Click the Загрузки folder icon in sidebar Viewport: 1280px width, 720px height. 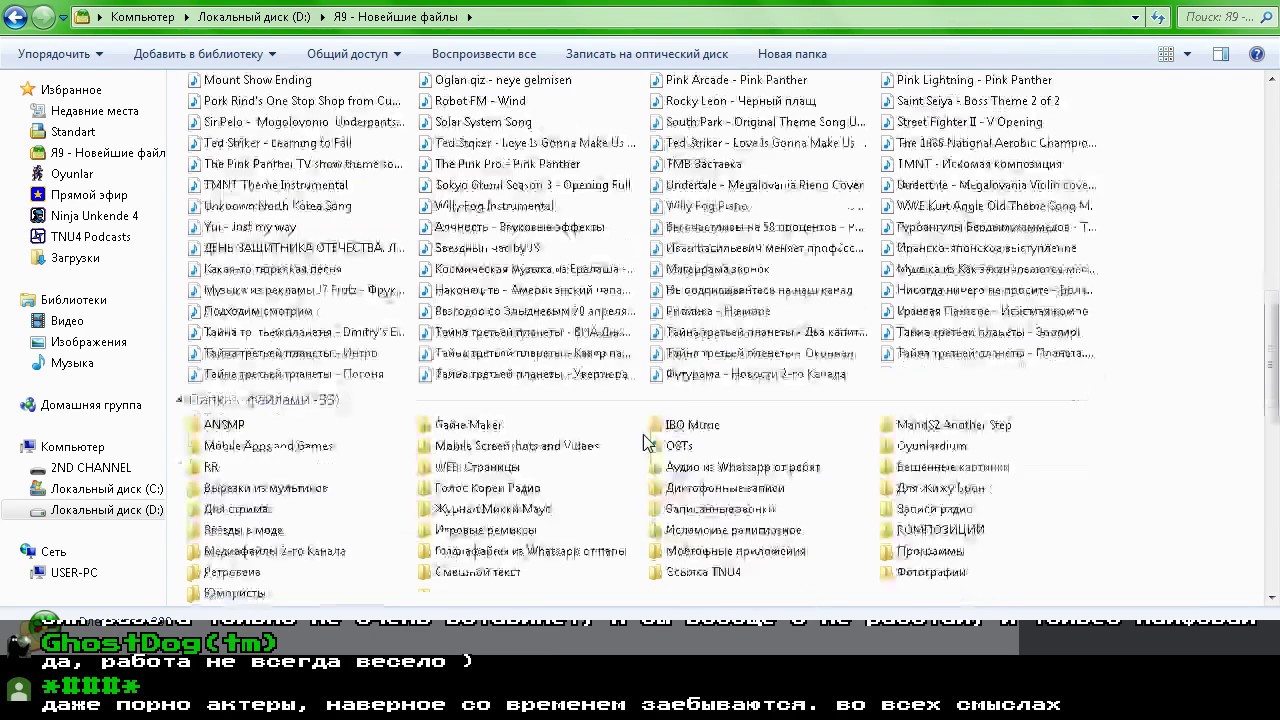[x=38, y=258]
